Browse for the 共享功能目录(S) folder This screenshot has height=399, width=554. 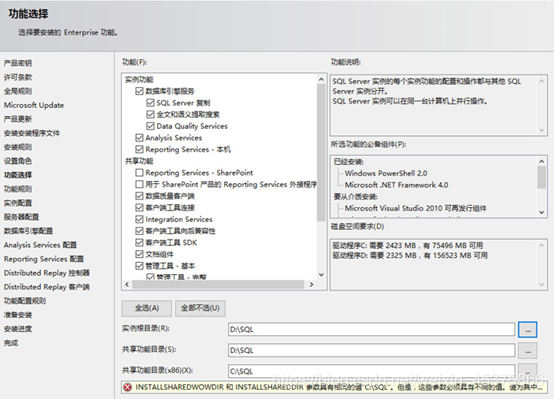point(528,351)
